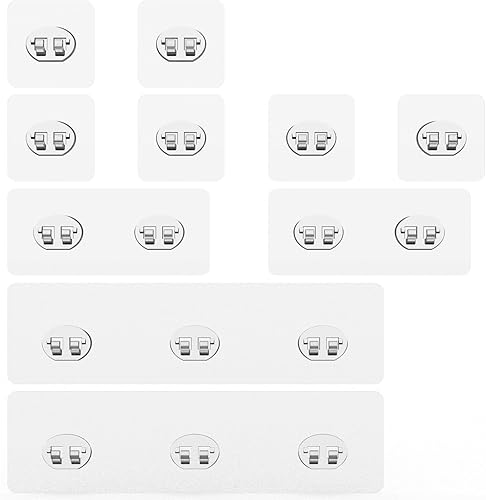
Task: Select the last hook in the four-pad row
Action: point(441,138)
